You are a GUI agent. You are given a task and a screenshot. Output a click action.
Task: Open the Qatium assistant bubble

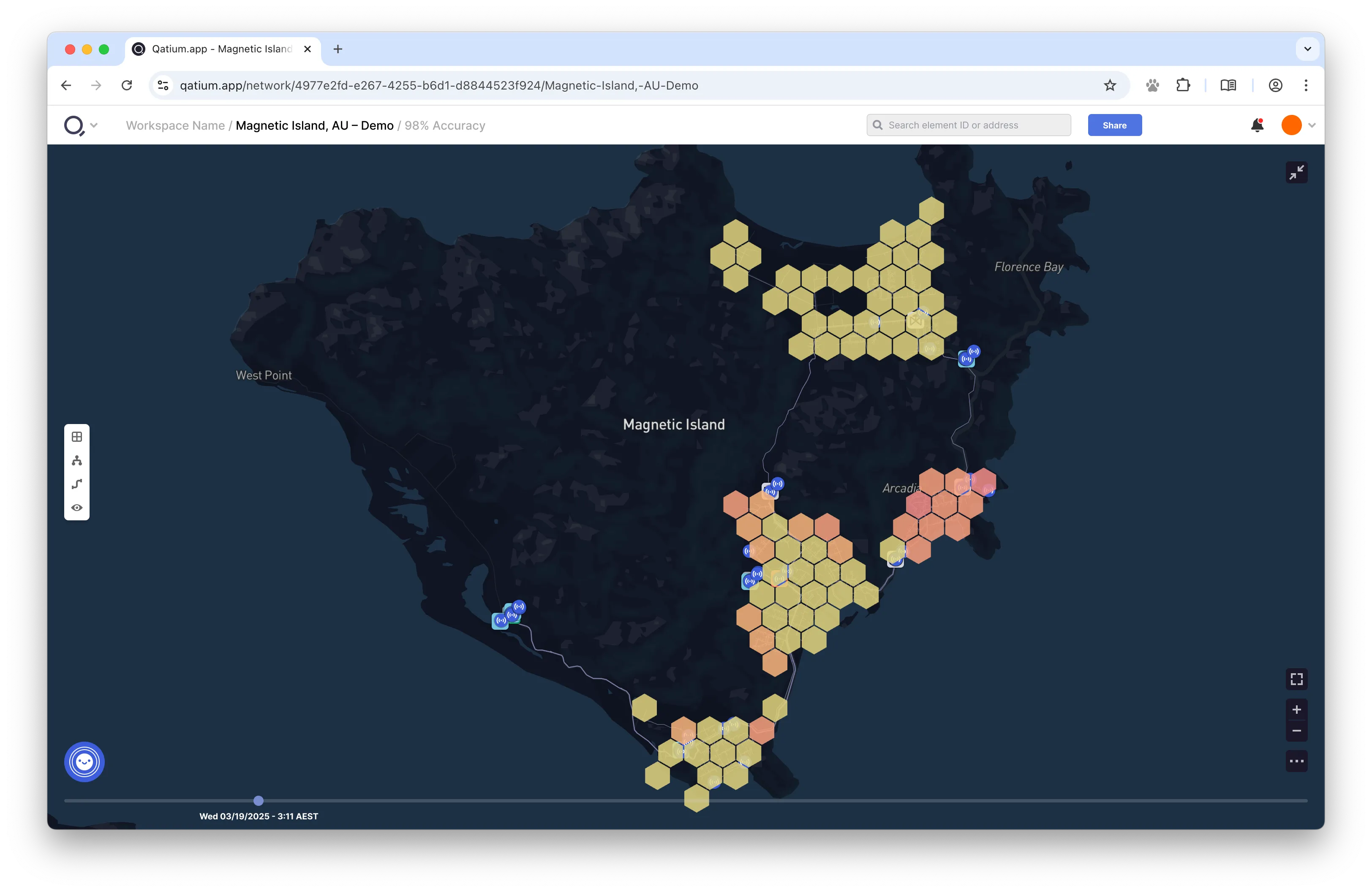click(84, 762)
